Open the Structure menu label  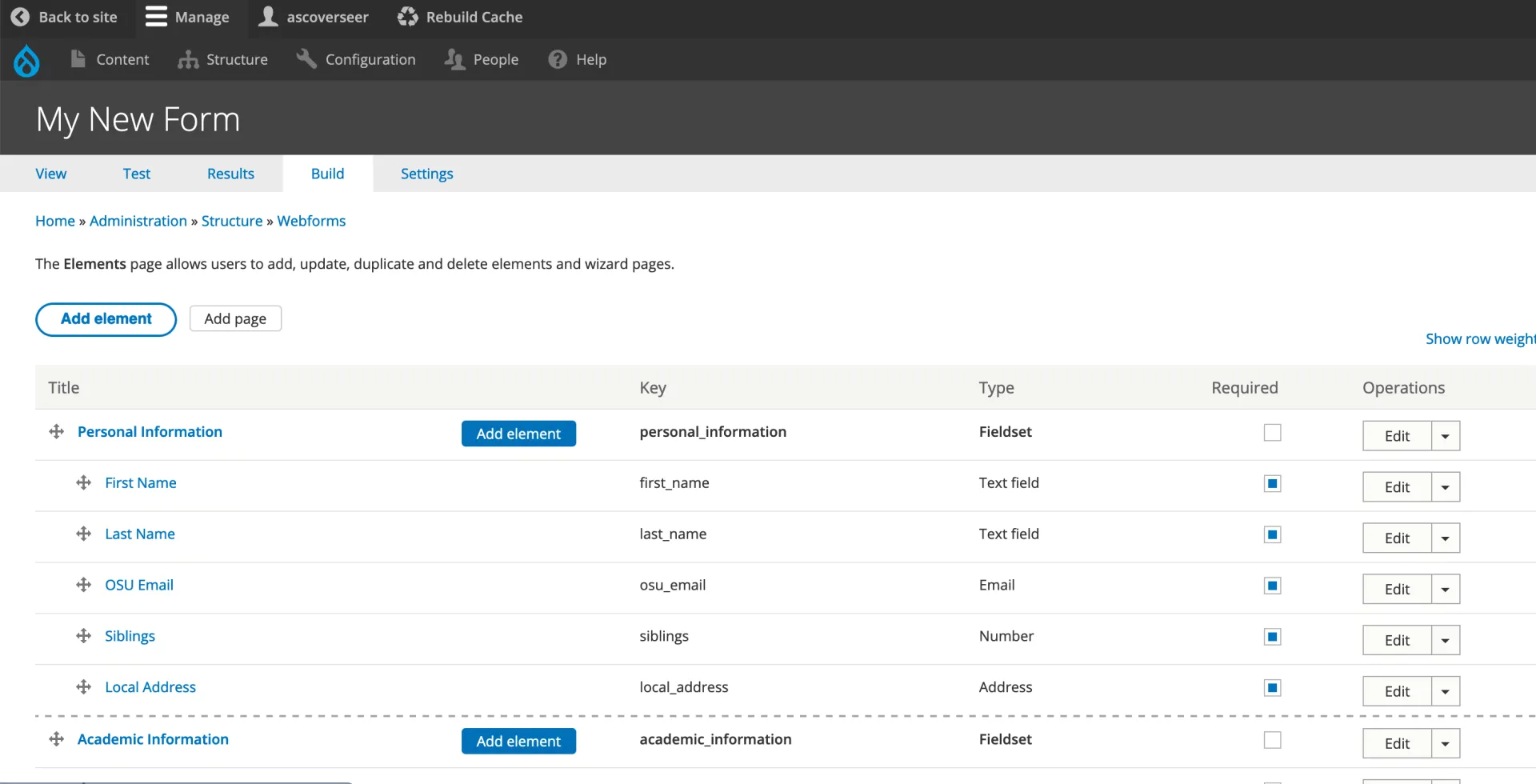point(237,60)
